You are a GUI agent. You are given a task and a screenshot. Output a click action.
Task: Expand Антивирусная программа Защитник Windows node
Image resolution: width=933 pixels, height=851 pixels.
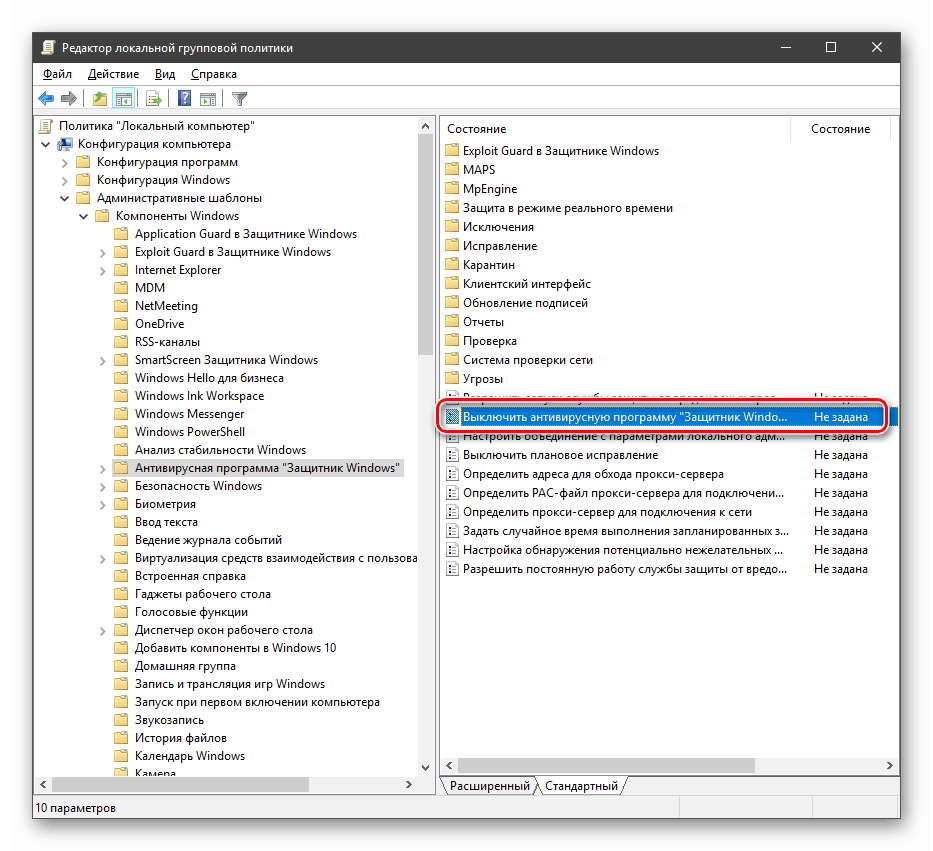click(102, 469)
